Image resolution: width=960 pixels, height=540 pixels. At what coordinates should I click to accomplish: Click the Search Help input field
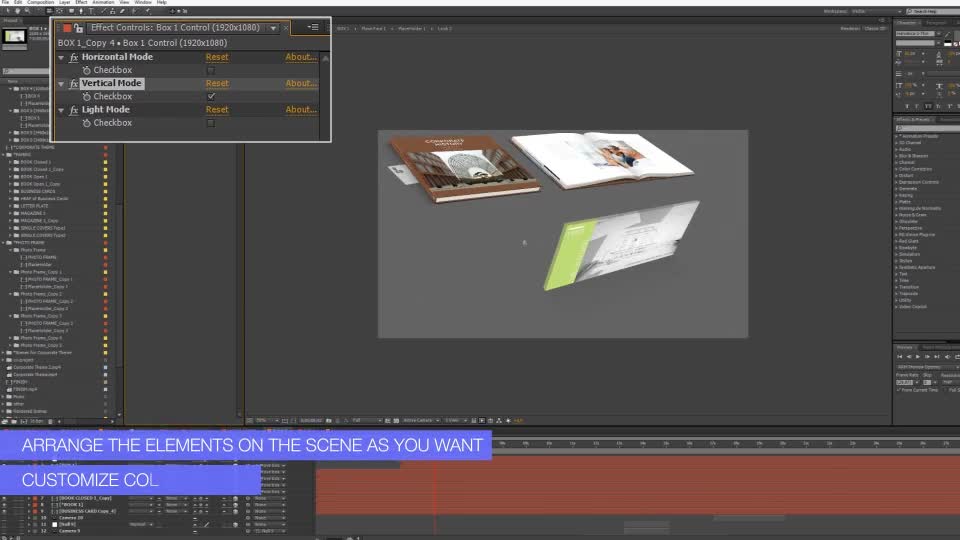pos(933,12)
